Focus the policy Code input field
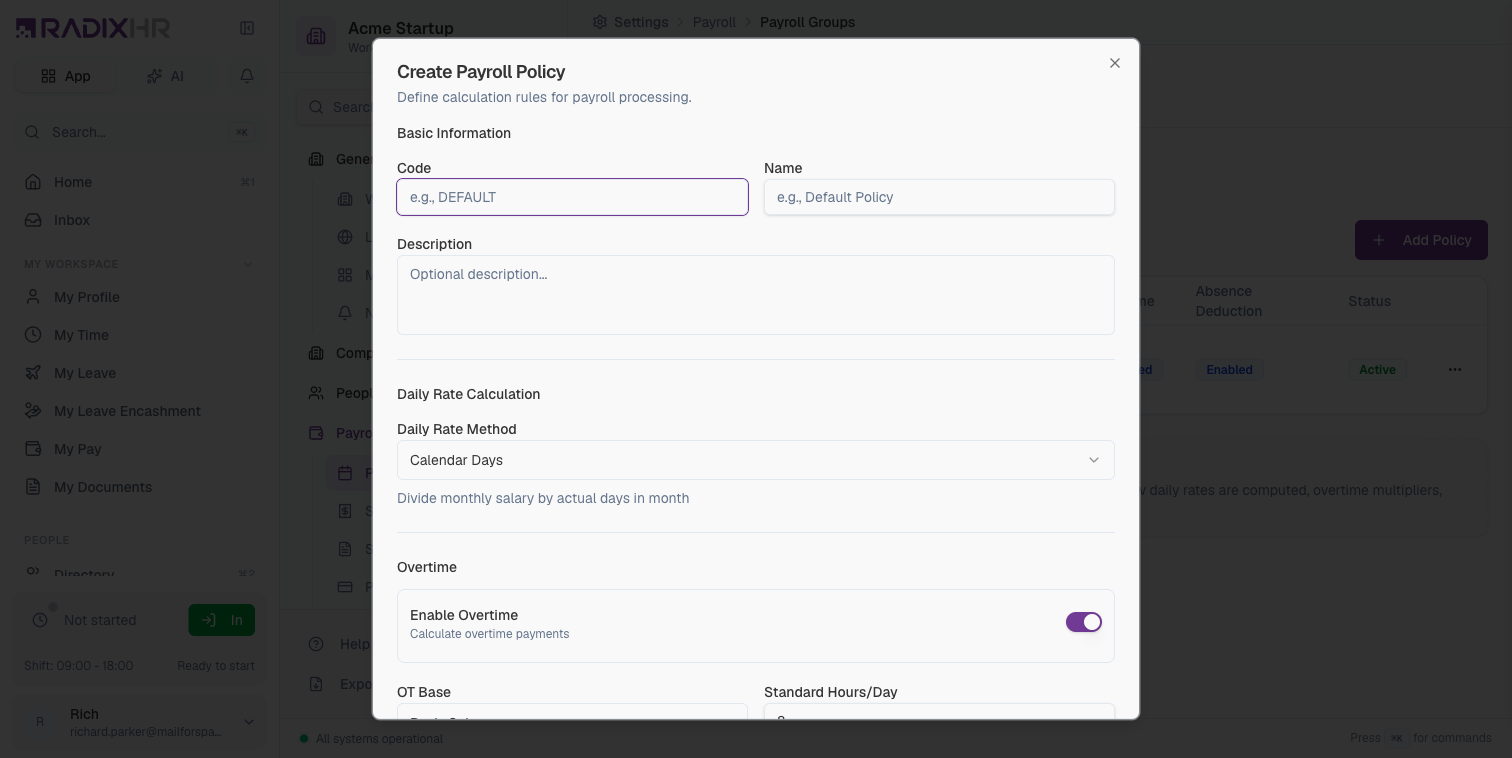Viewport: 1512px width, 758px height. 572,197
